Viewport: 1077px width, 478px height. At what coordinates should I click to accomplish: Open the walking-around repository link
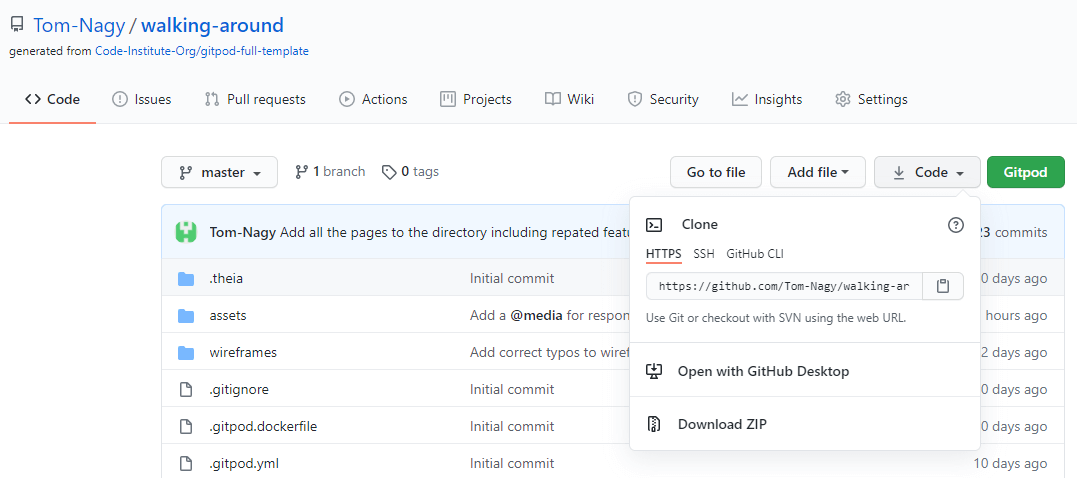pos(212,25)
